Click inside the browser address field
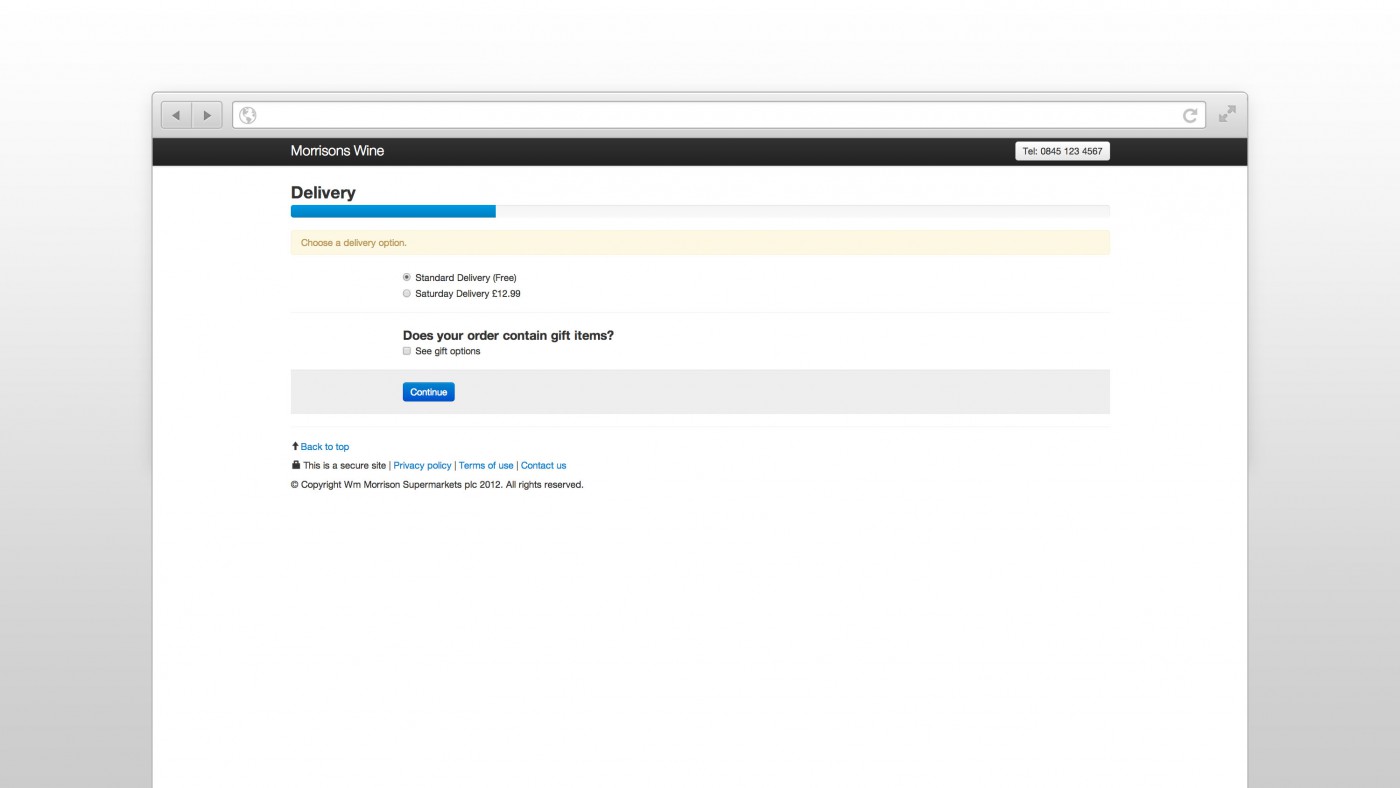This screenshot has height=788, width=1400. [x=719, y=115]
